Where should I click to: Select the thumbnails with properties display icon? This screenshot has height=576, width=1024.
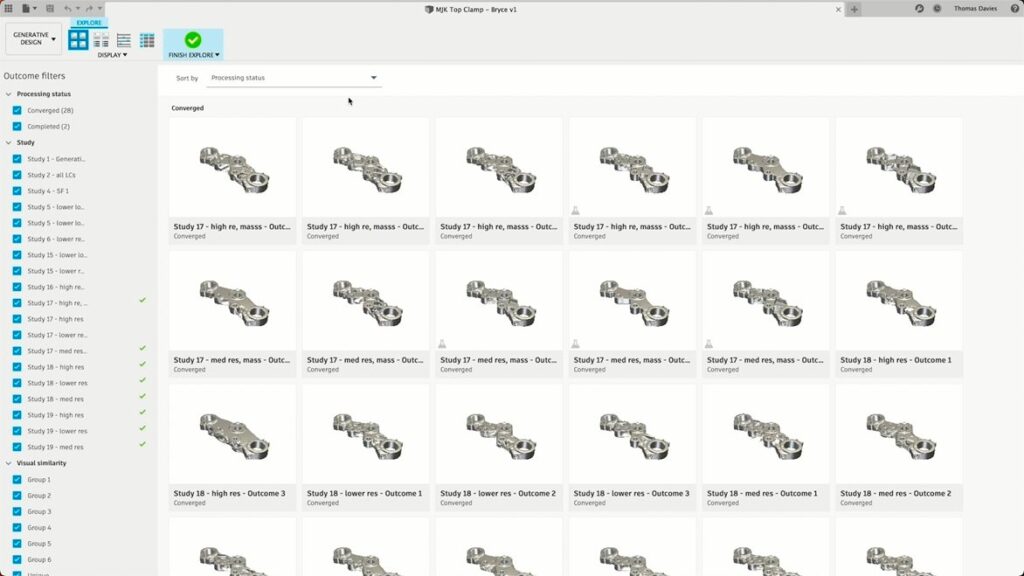[x=101, y=39]
